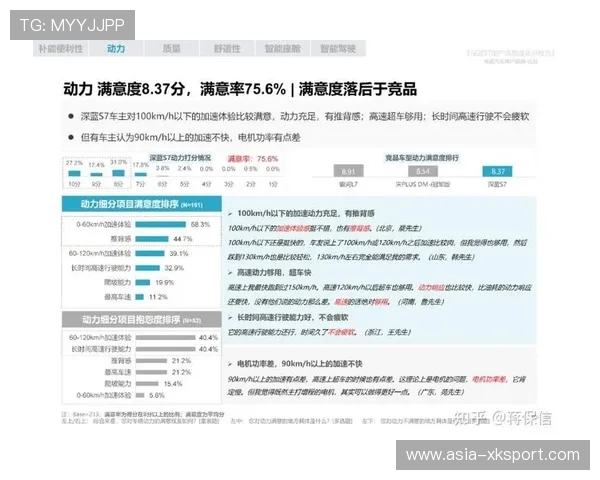Image resolution: width=600 pixels, height=480 pixels.
Task: Click the 32.9% satisfaction value
Action: [174, 268]
